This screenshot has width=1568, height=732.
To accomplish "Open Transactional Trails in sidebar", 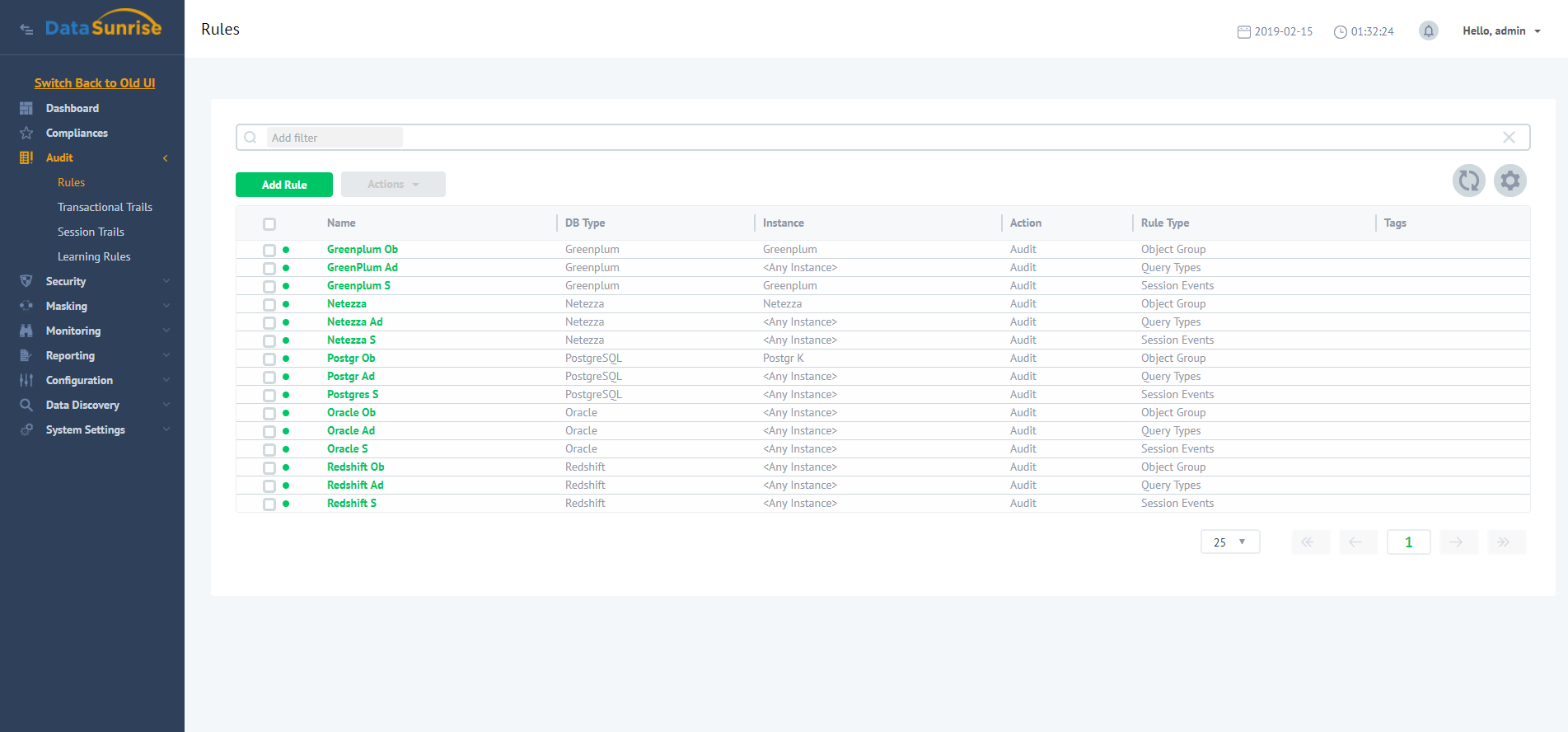I will [105, 207].
